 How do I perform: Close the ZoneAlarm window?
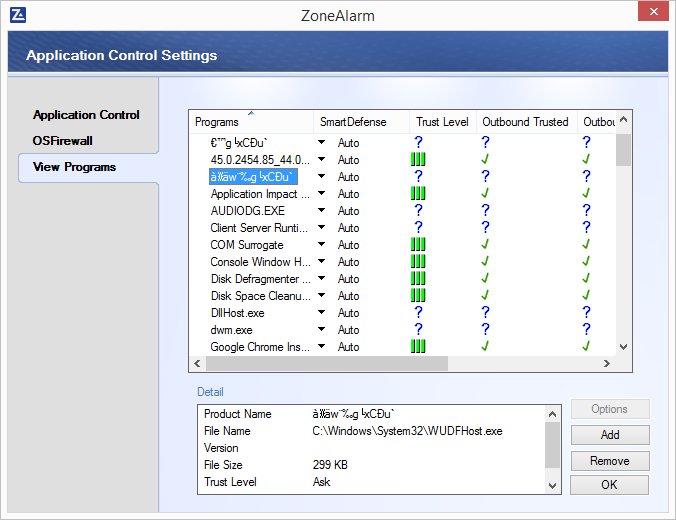(x=654, y=11)
